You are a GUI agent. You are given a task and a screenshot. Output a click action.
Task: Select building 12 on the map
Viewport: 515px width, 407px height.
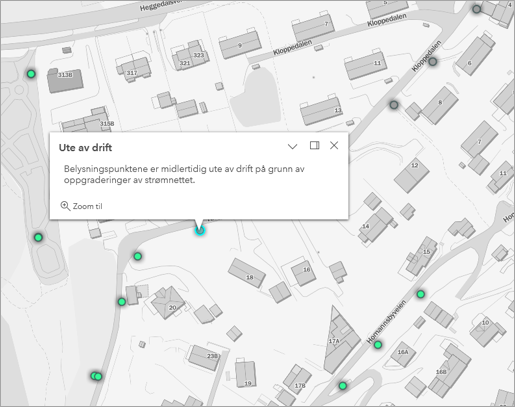click(411, 176)
